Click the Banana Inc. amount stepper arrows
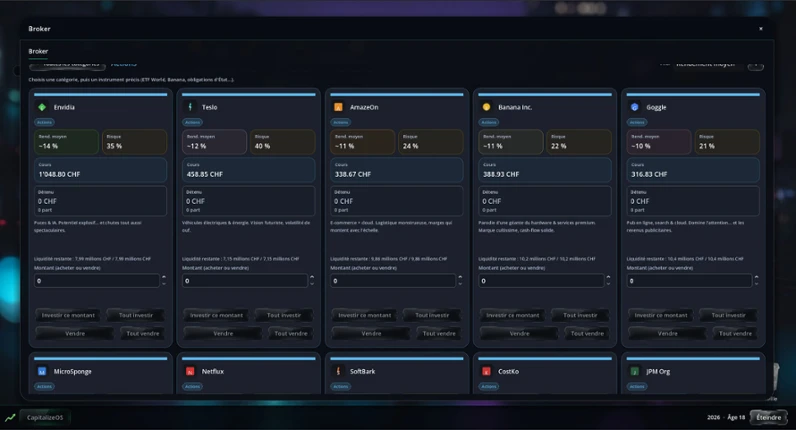This screenshot has width=796, height=430. (x=609, y=281)
